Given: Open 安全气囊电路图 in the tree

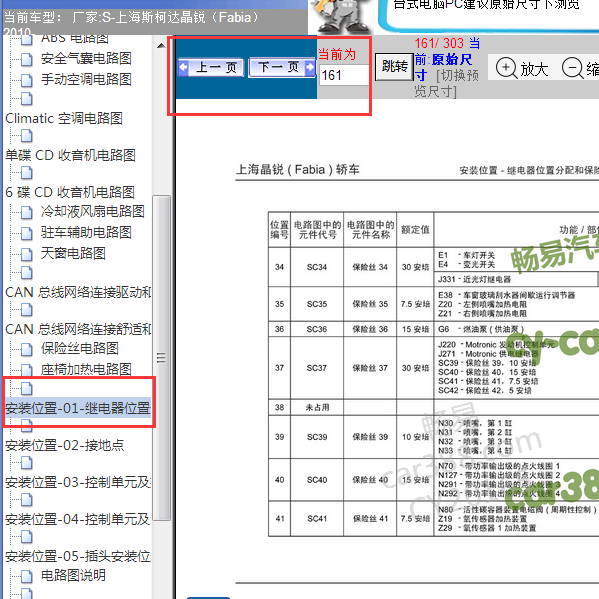Looking at the screenshot, I should click(86, 58).
